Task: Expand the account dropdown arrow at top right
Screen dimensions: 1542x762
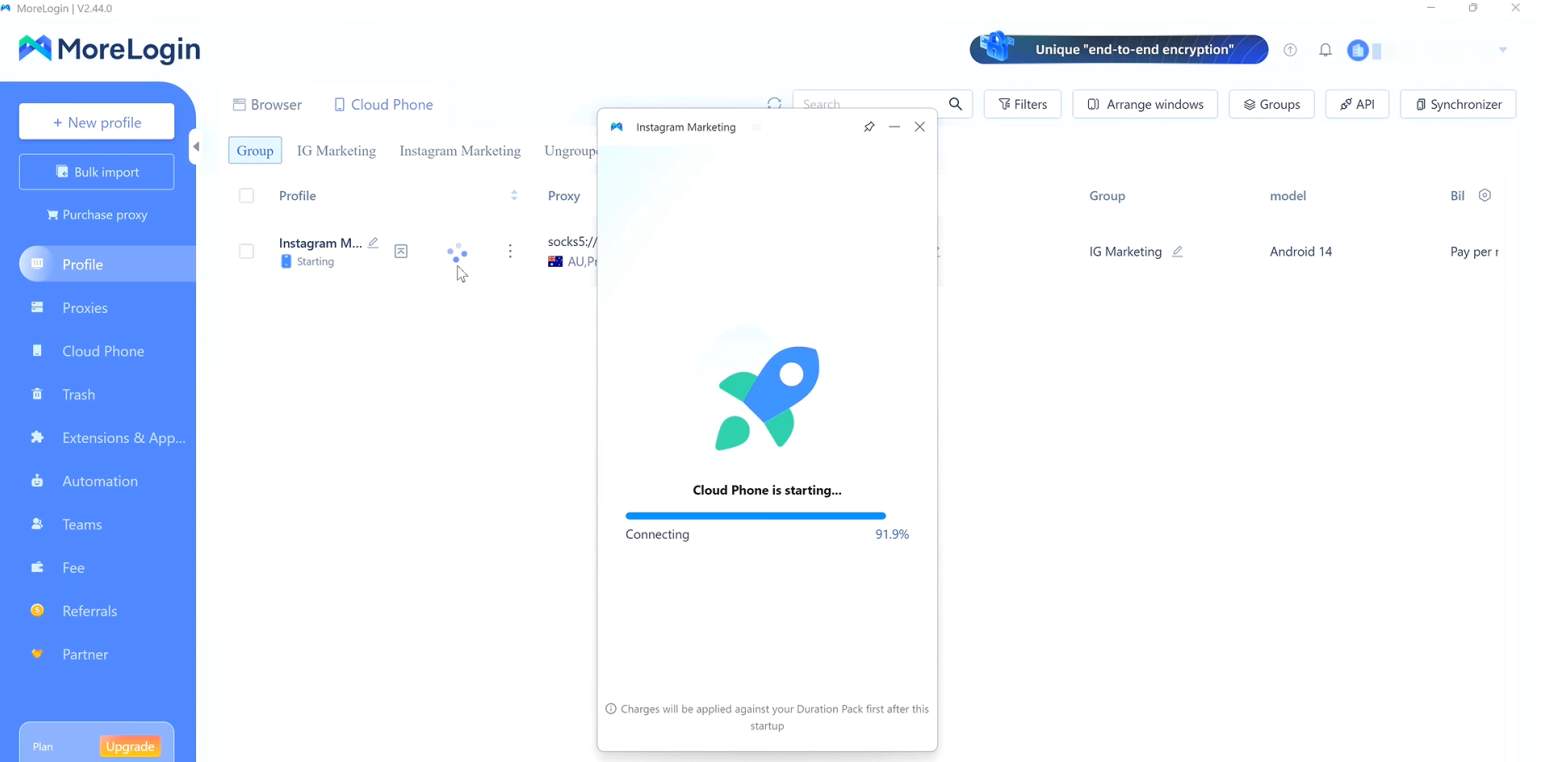Action: (1502, 50)
